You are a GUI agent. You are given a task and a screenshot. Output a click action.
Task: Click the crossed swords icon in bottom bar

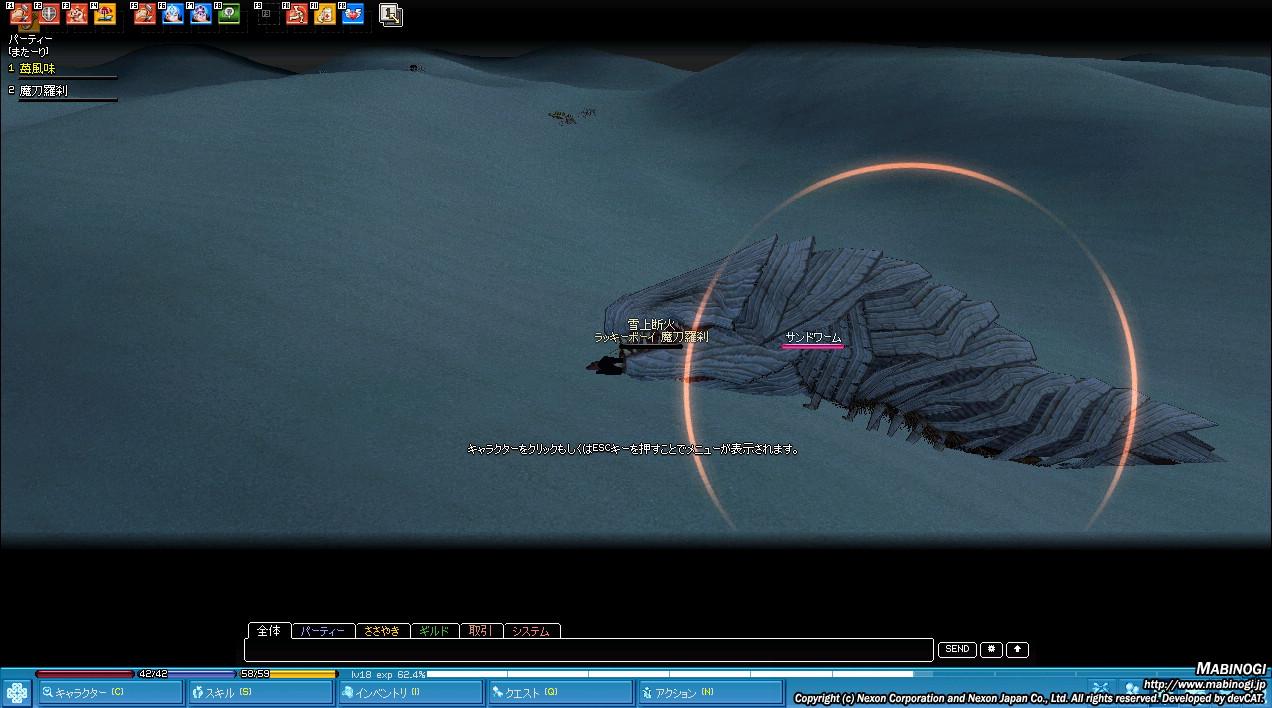tap(1101, 688)
